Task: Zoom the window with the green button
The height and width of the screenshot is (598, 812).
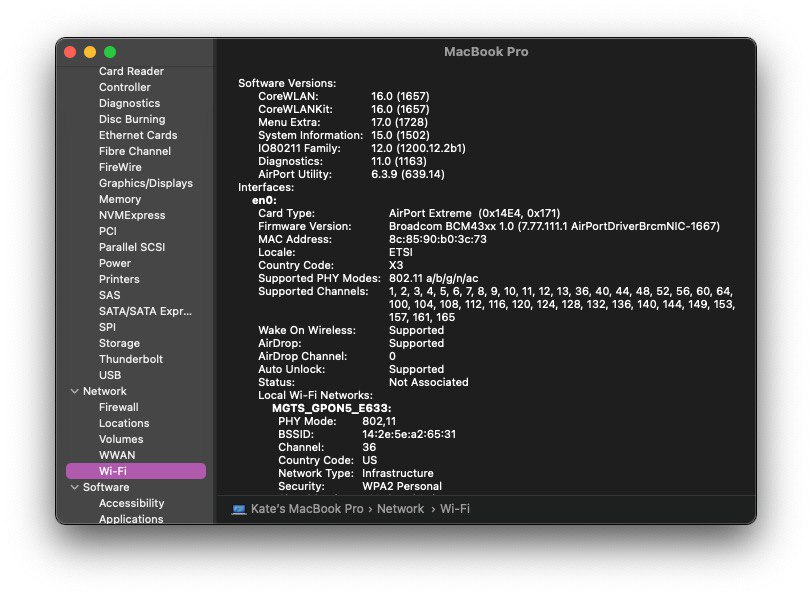Action: [x=110, y=52]
